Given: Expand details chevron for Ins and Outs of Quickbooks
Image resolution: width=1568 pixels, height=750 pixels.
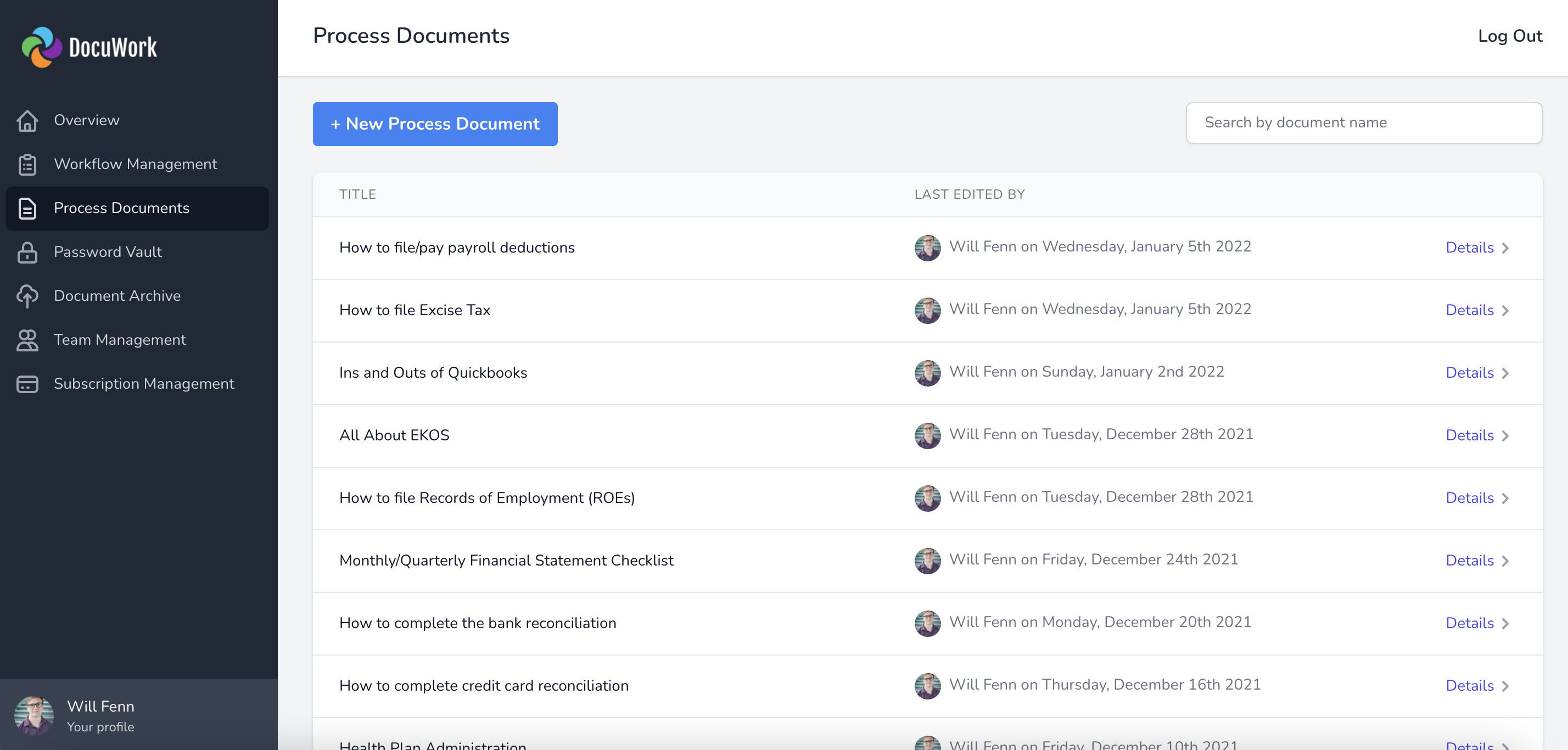Looking at the screenshot, I should [1506, 373].
